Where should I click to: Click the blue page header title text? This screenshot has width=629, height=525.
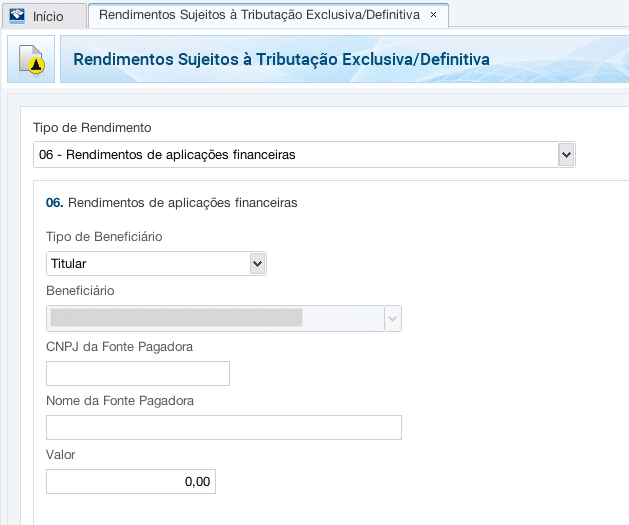pos(281,60)
